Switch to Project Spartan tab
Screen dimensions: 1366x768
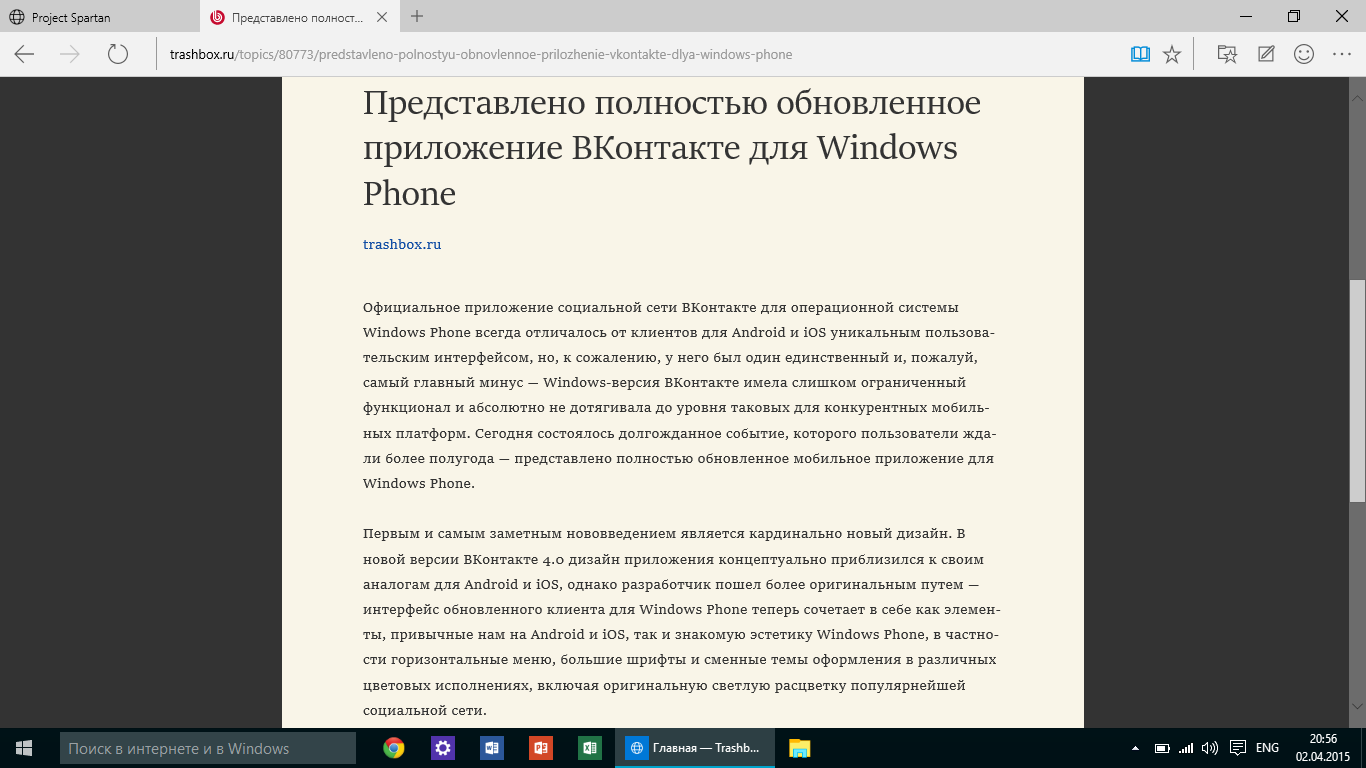click(100, 17)
